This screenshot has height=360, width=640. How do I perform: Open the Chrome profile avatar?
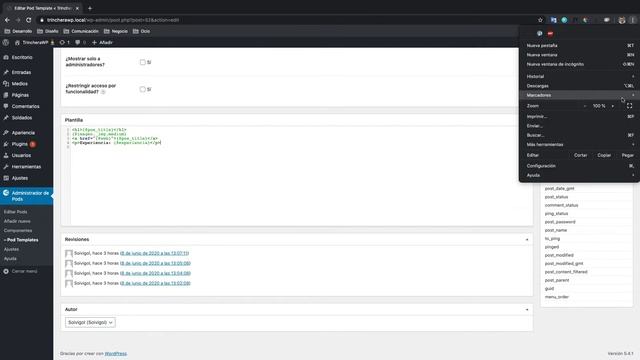tap(622, 20)
